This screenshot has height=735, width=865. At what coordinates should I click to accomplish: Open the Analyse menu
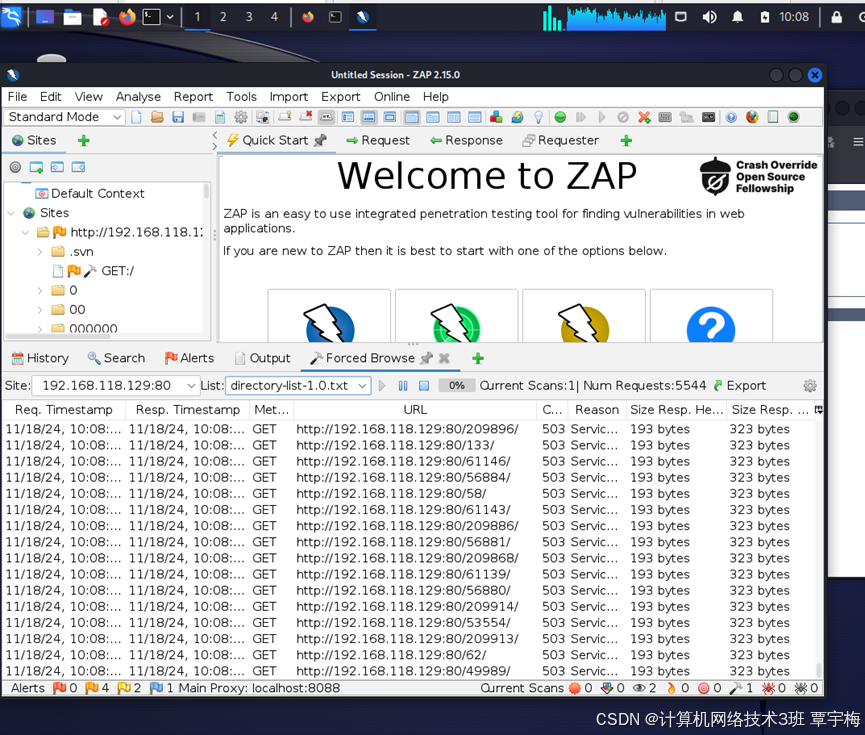(138, 97)
